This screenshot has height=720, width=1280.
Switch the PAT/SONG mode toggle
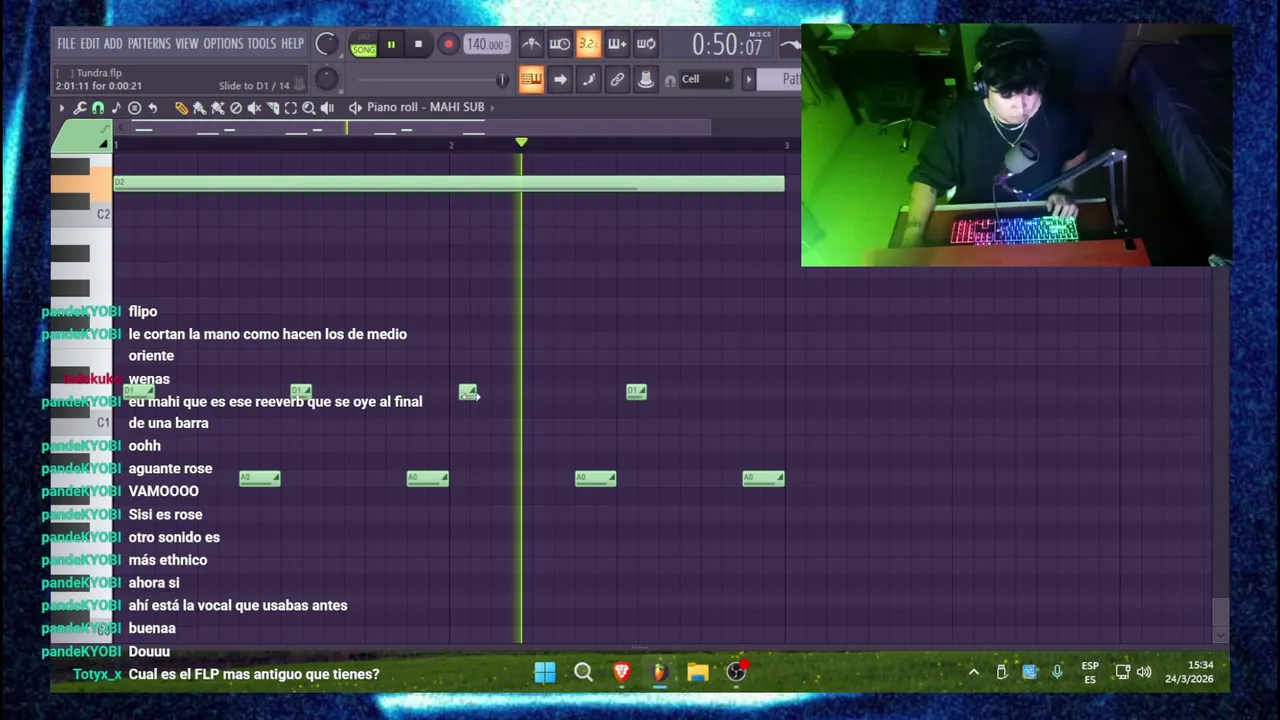363,45
